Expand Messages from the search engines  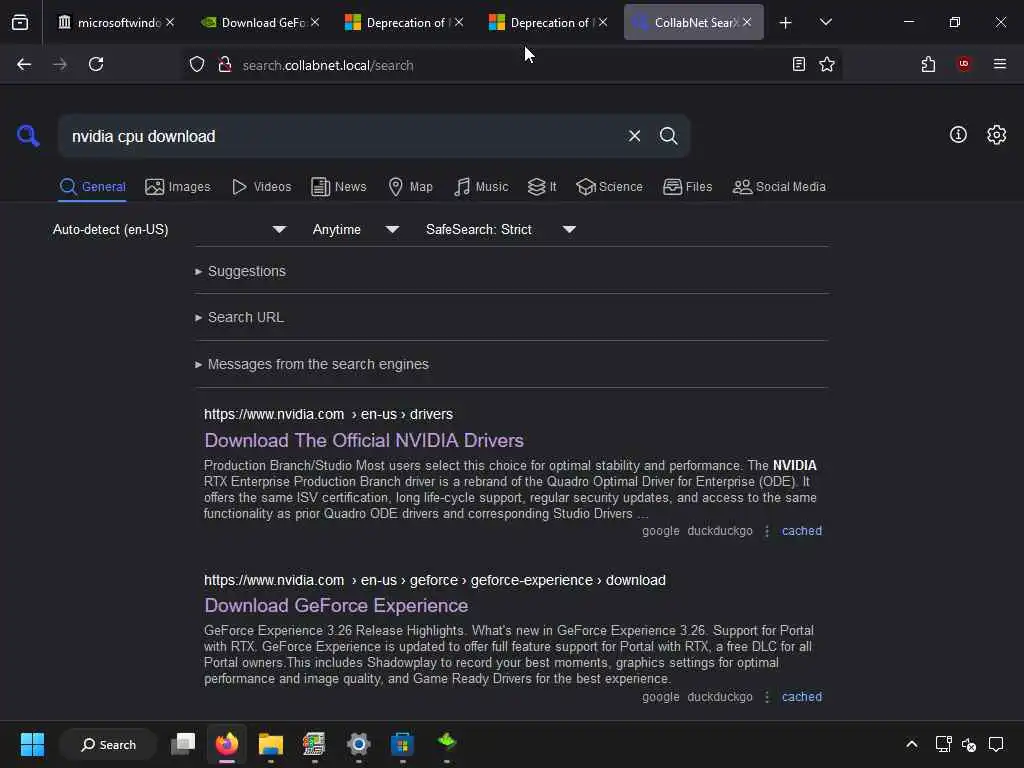click(312, 364)
